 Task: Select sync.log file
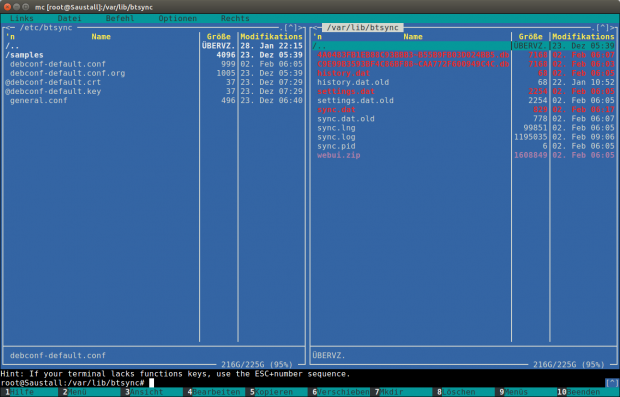(463, 137)
